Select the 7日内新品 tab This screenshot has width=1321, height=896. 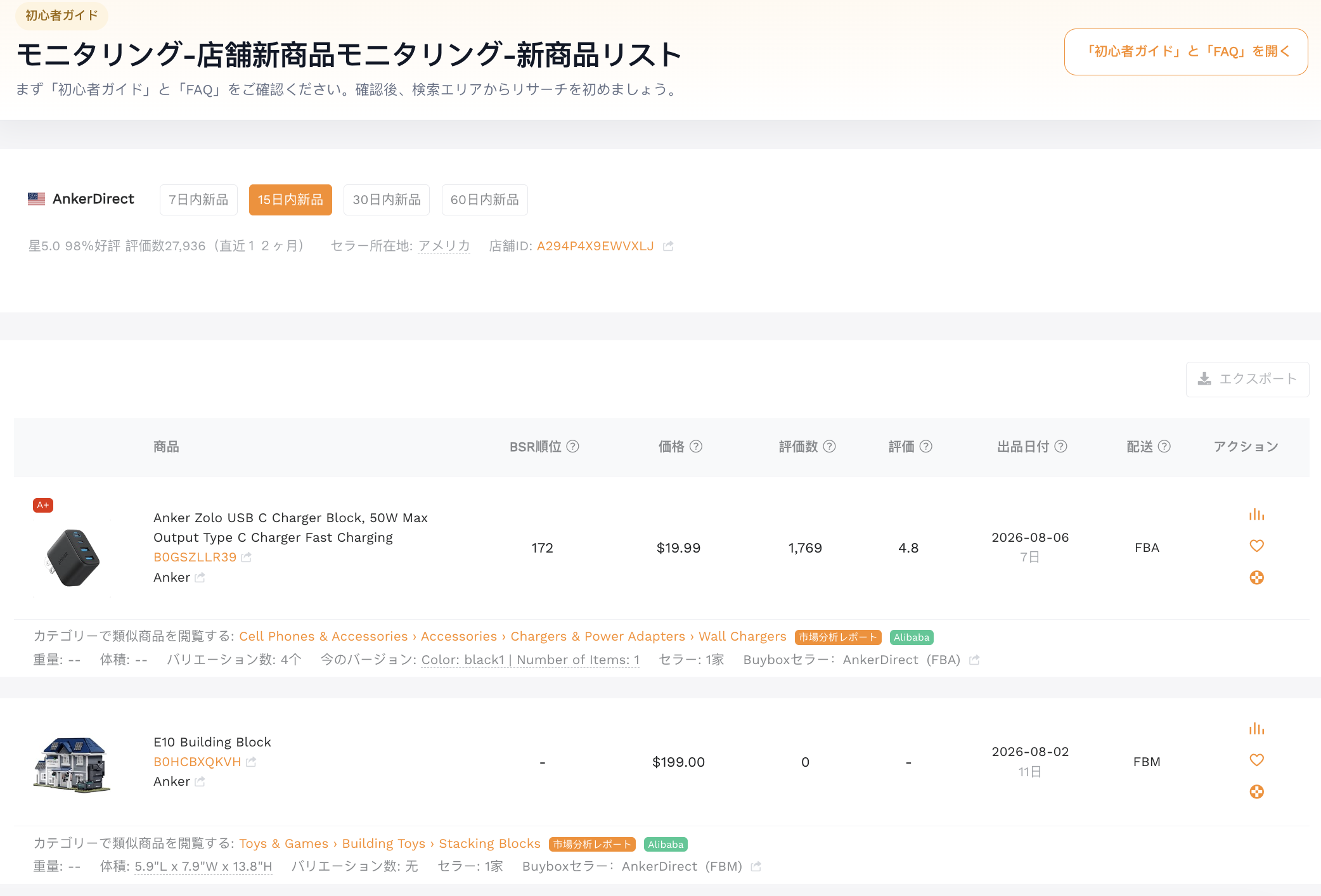click(x=198, y=200)
